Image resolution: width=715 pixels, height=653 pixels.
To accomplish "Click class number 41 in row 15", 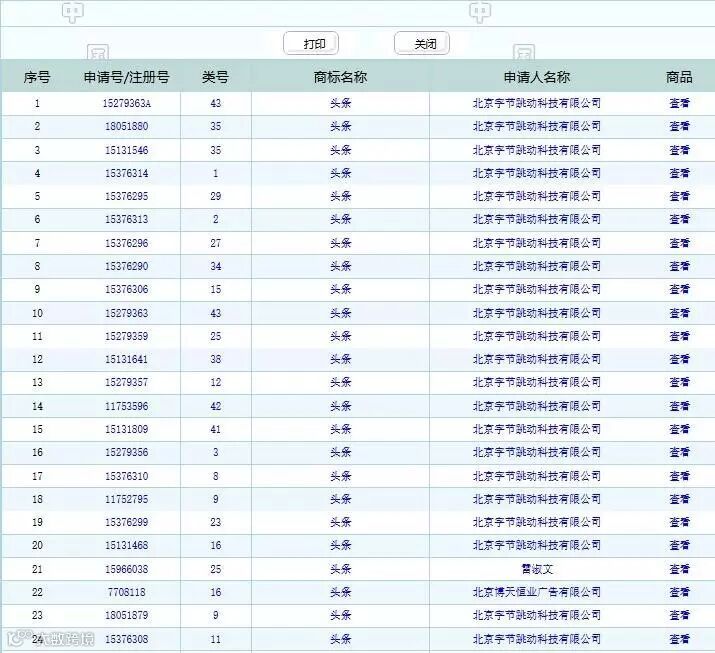I will (216, 429).
